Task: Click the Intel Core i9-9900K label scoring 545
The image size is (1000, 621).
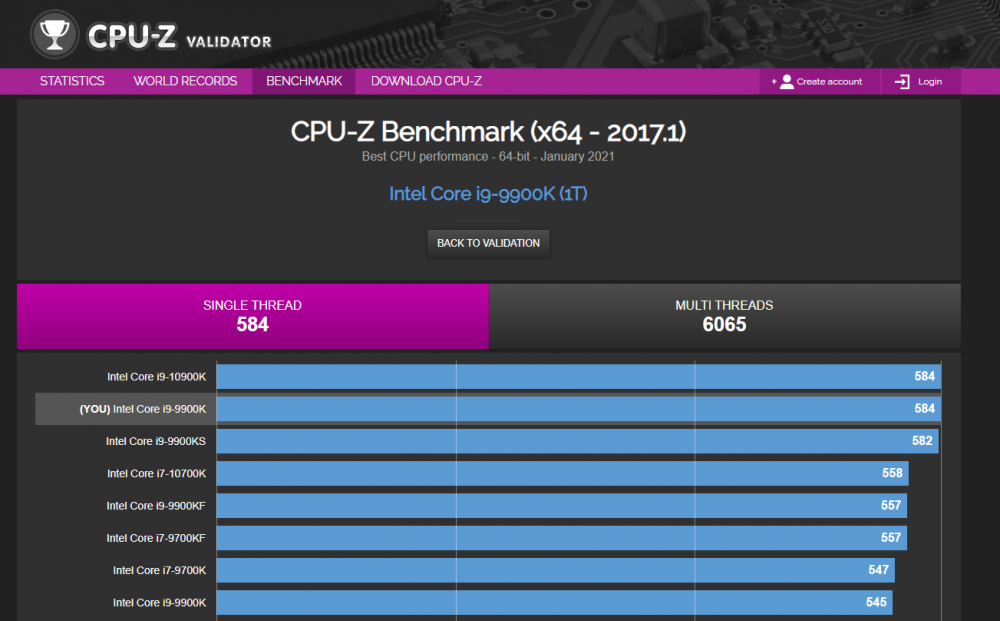Action: (x=159, y=603)
